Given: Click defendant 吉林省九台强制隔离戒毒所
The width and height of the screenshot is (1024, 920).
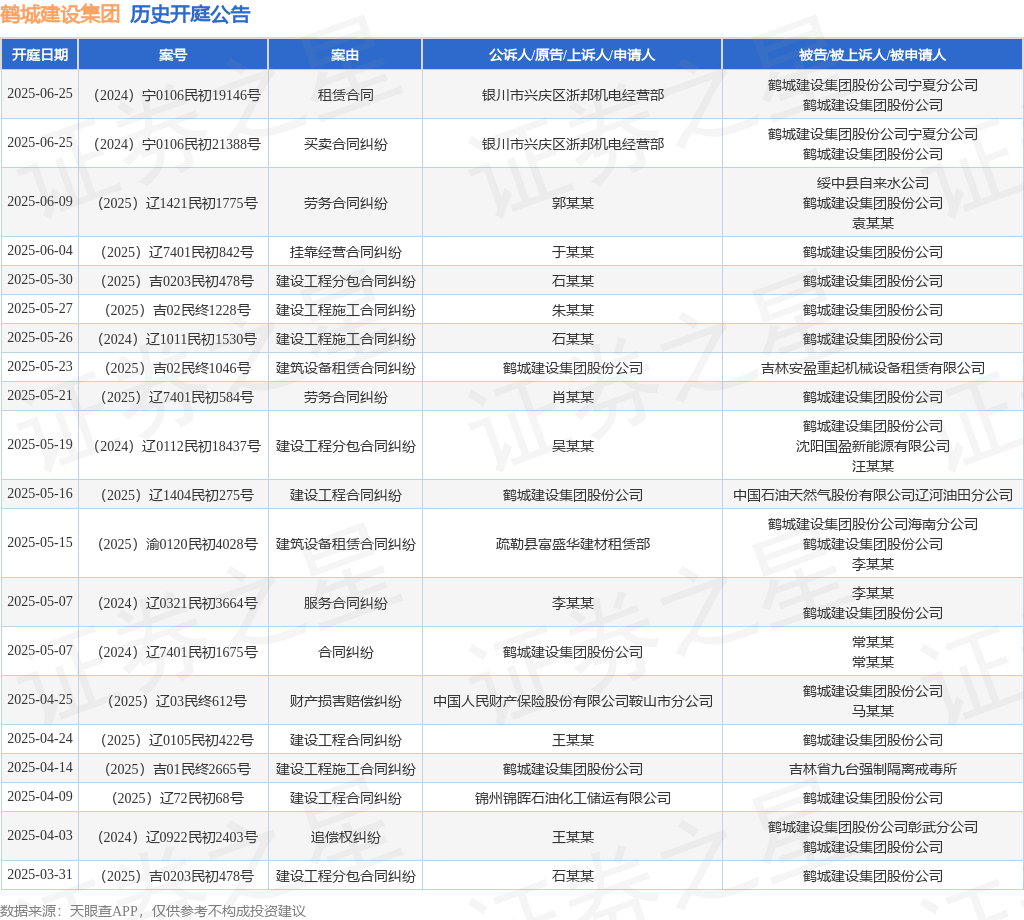Looking at the screenshot, I should [x=872, y=769].
